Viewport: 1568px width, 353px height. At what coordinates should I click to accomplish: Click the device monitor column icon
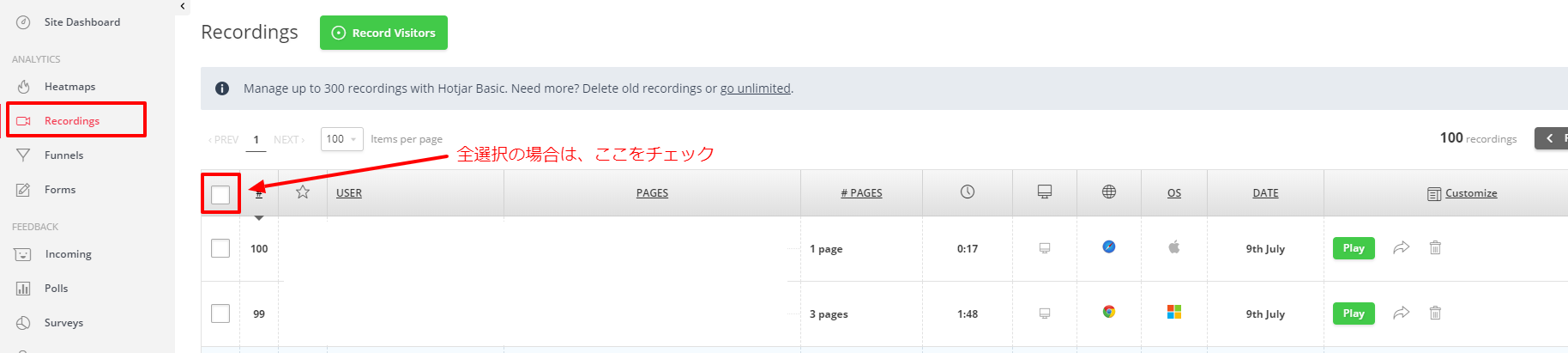1044,192
